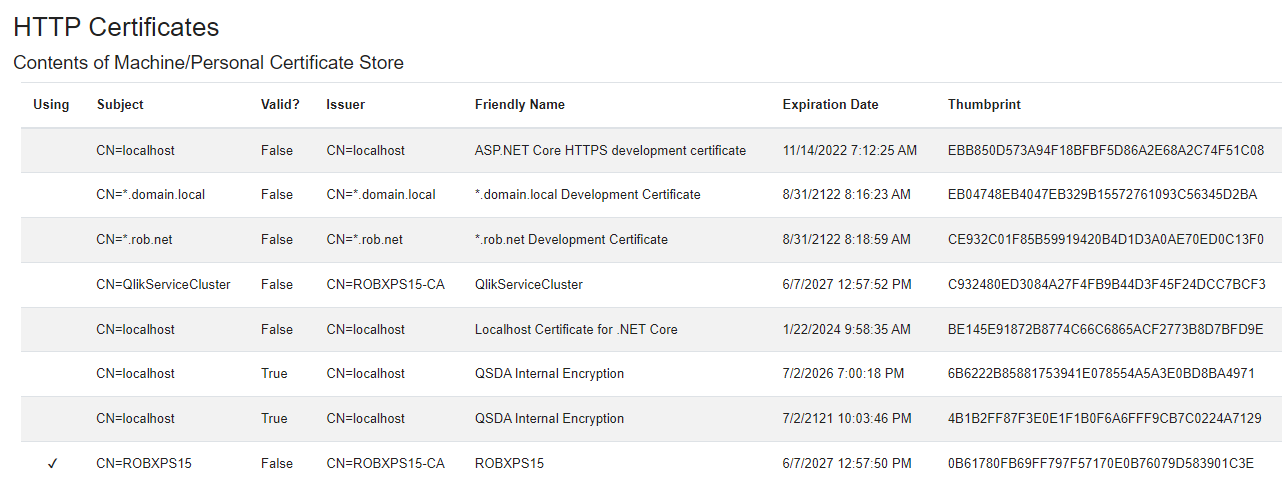Click the Friendly Name column header
The width and height of the screenshot is (1282, 488).
[519, 105]
